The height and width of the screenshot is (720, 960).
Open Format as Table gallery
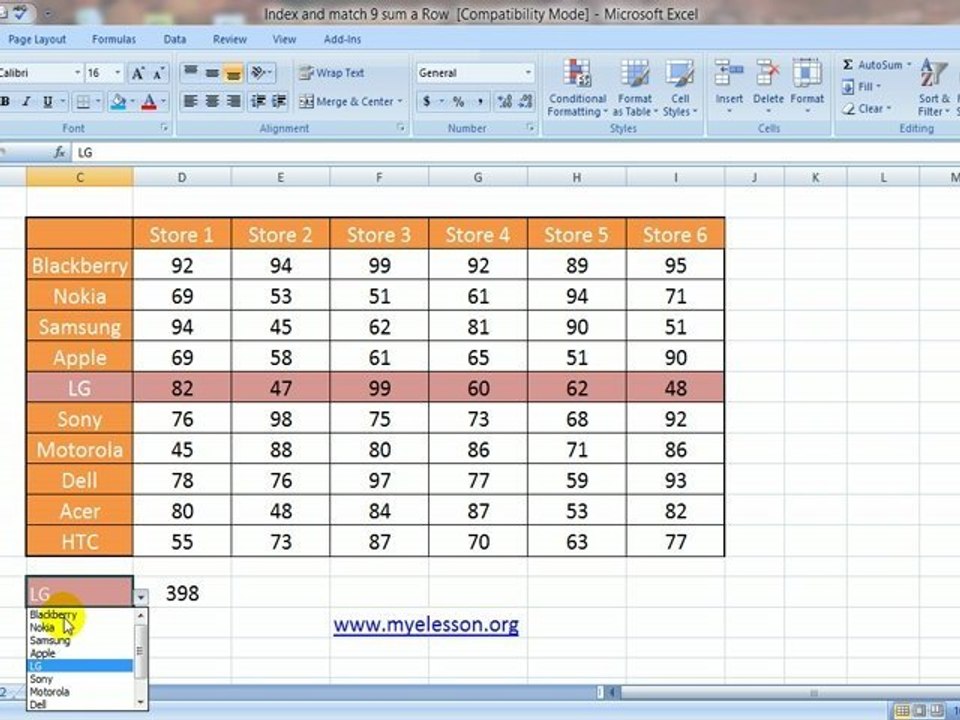pyautogui.click(x=634, y=88)
